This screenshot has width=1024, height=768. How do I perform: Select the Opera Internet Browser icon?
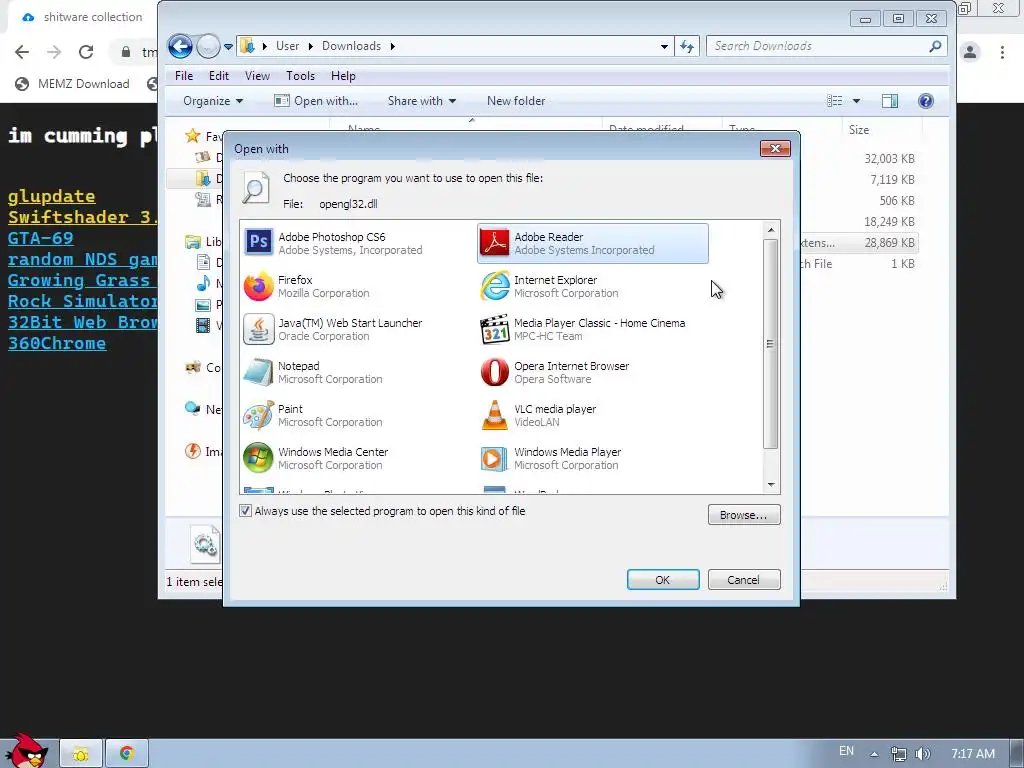click(x=494, y=372)
